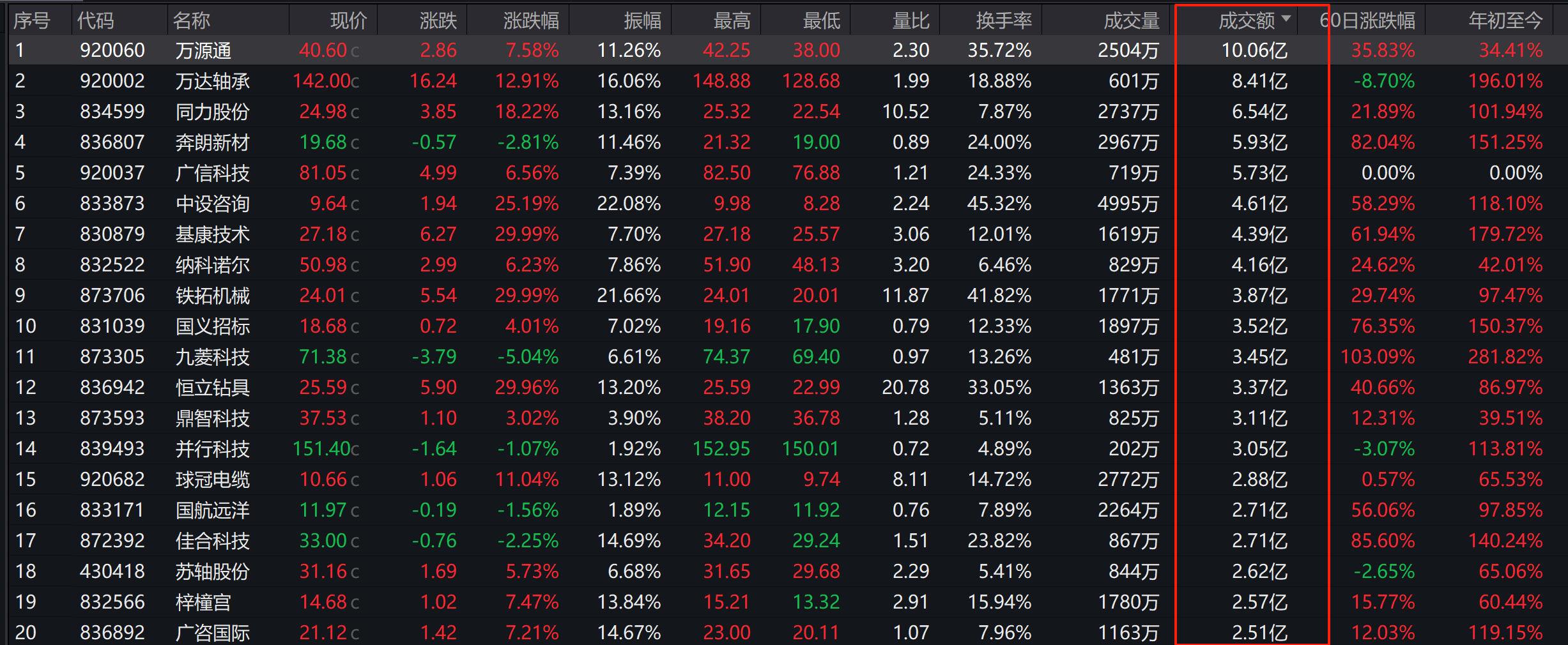
Task: Select stock 苏轴股份
Action: (213, 572)
